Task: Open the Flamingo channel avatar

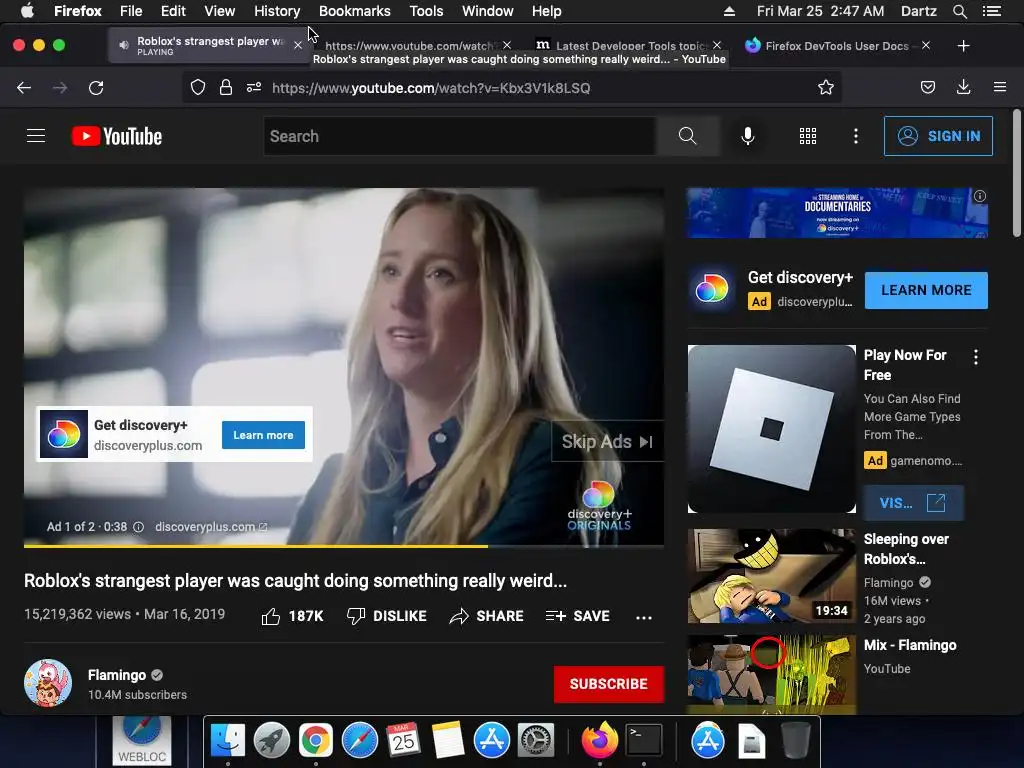Action: pyautogui.click(x=48, y=683)
